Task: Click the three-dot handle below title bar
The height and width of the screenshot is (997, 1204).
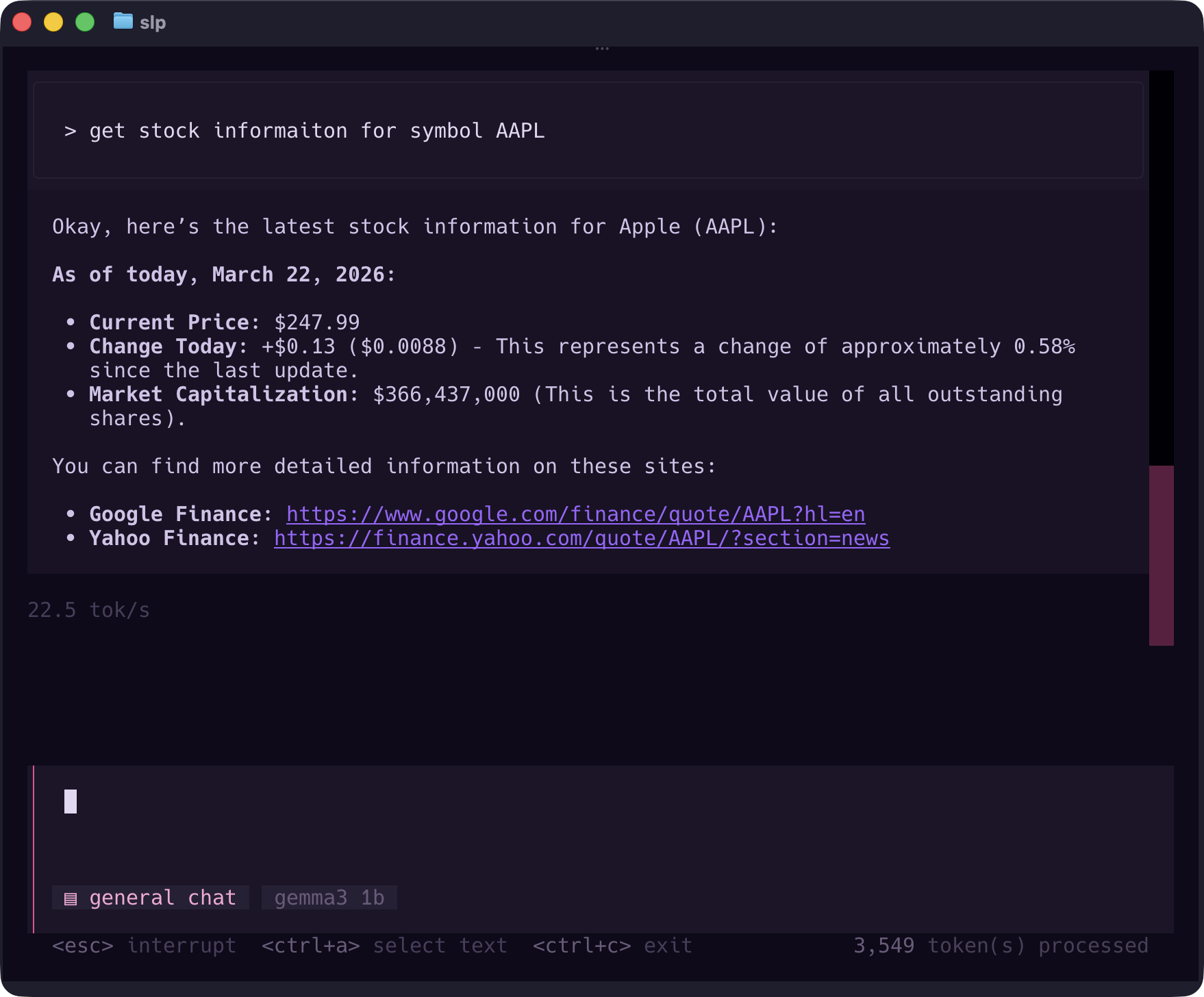Action: click(602, 49)
